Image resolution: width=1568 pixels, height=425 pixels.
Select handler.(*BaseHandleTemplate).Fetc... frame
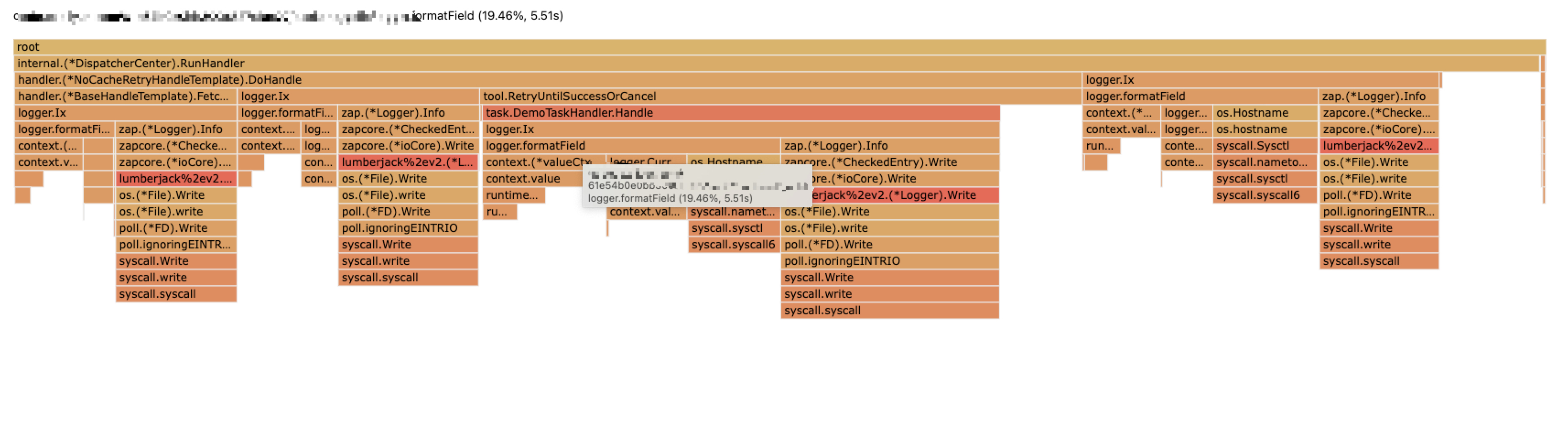(x=125, y=96)
